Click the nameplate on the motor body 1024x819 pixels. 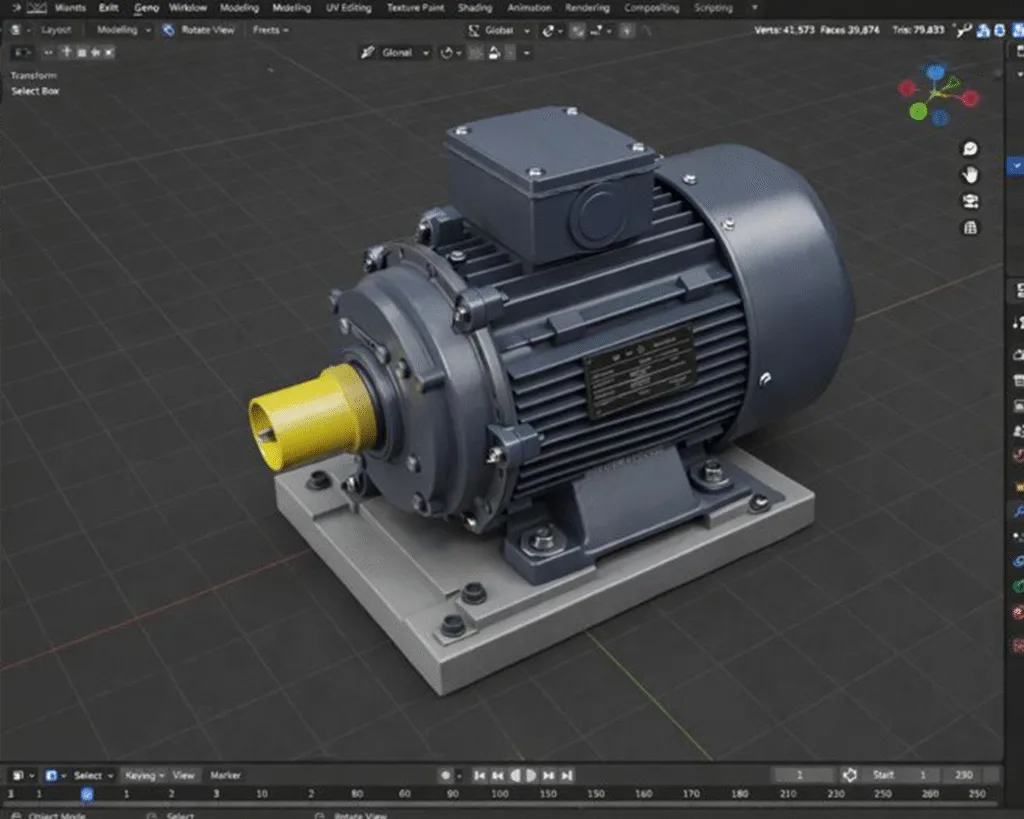click(640, 371)
